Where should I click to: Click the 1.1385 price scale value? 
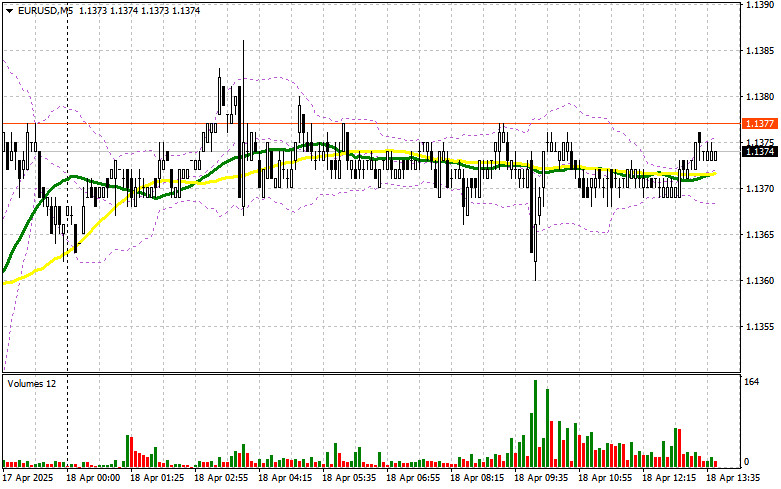tap(759, 51)
